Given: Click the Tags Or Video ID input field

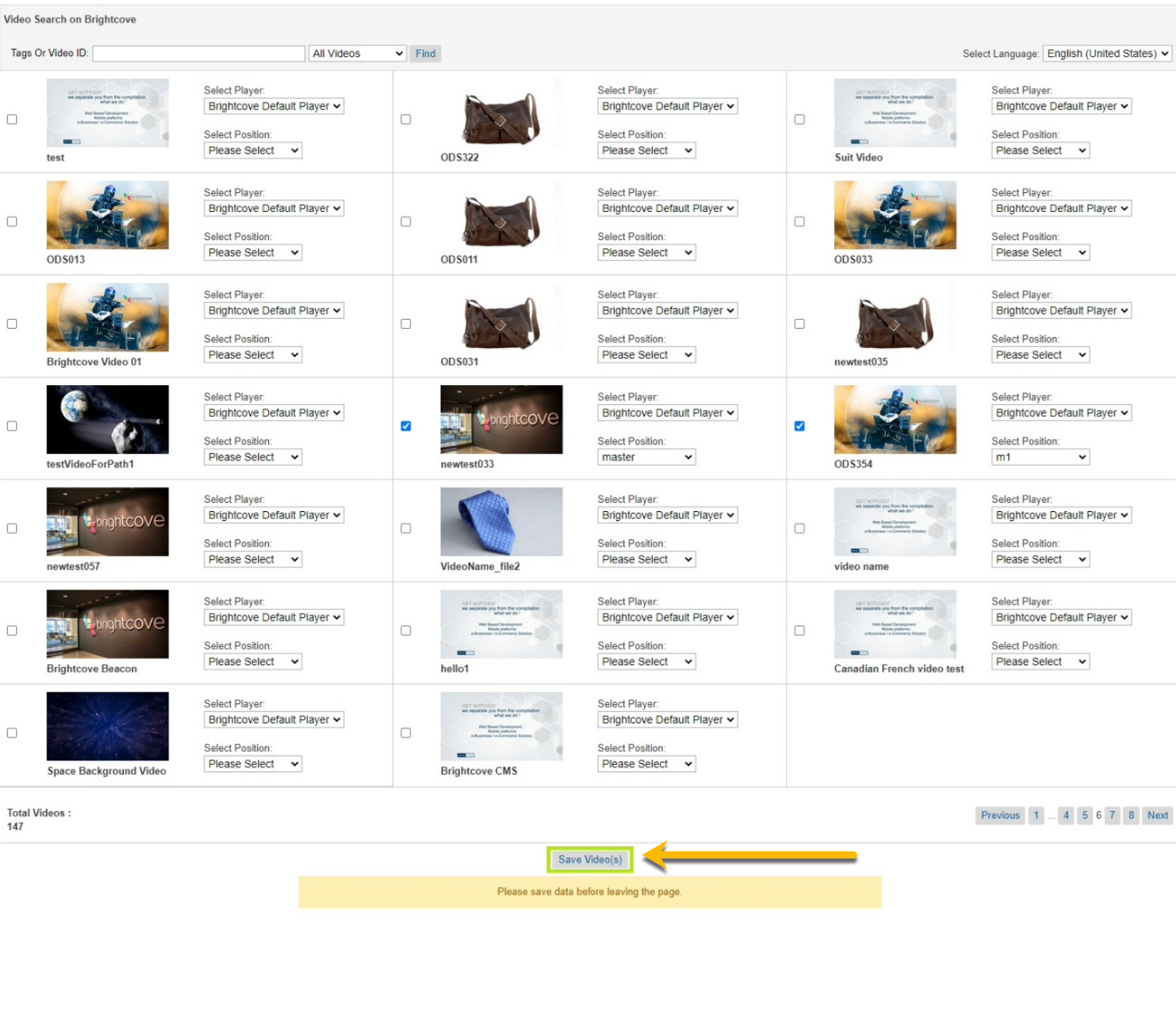Looking at the screenshot, I should point(198,53).
